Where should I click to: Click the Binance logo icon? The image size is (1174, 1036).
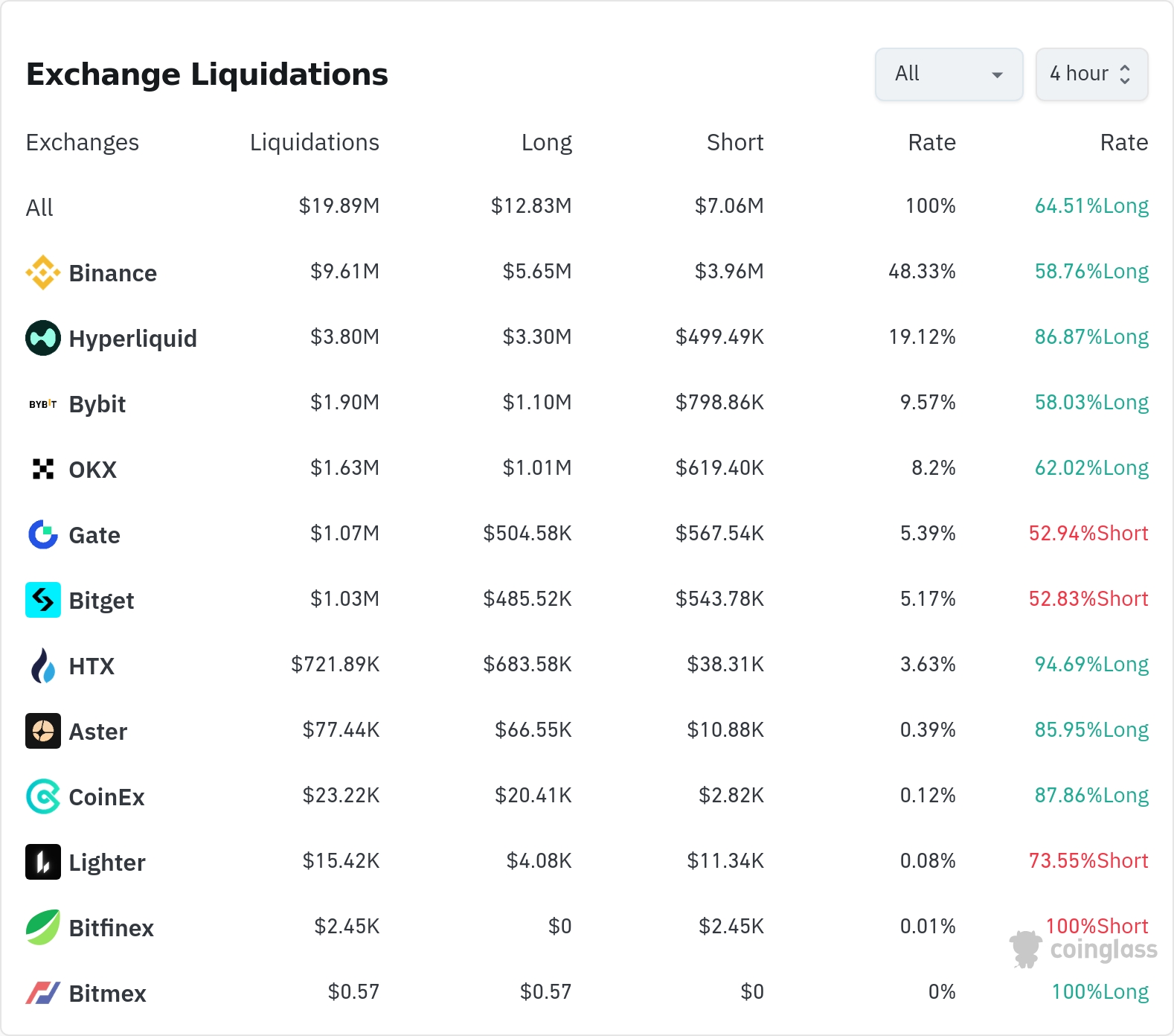click(x=43, y=272)
